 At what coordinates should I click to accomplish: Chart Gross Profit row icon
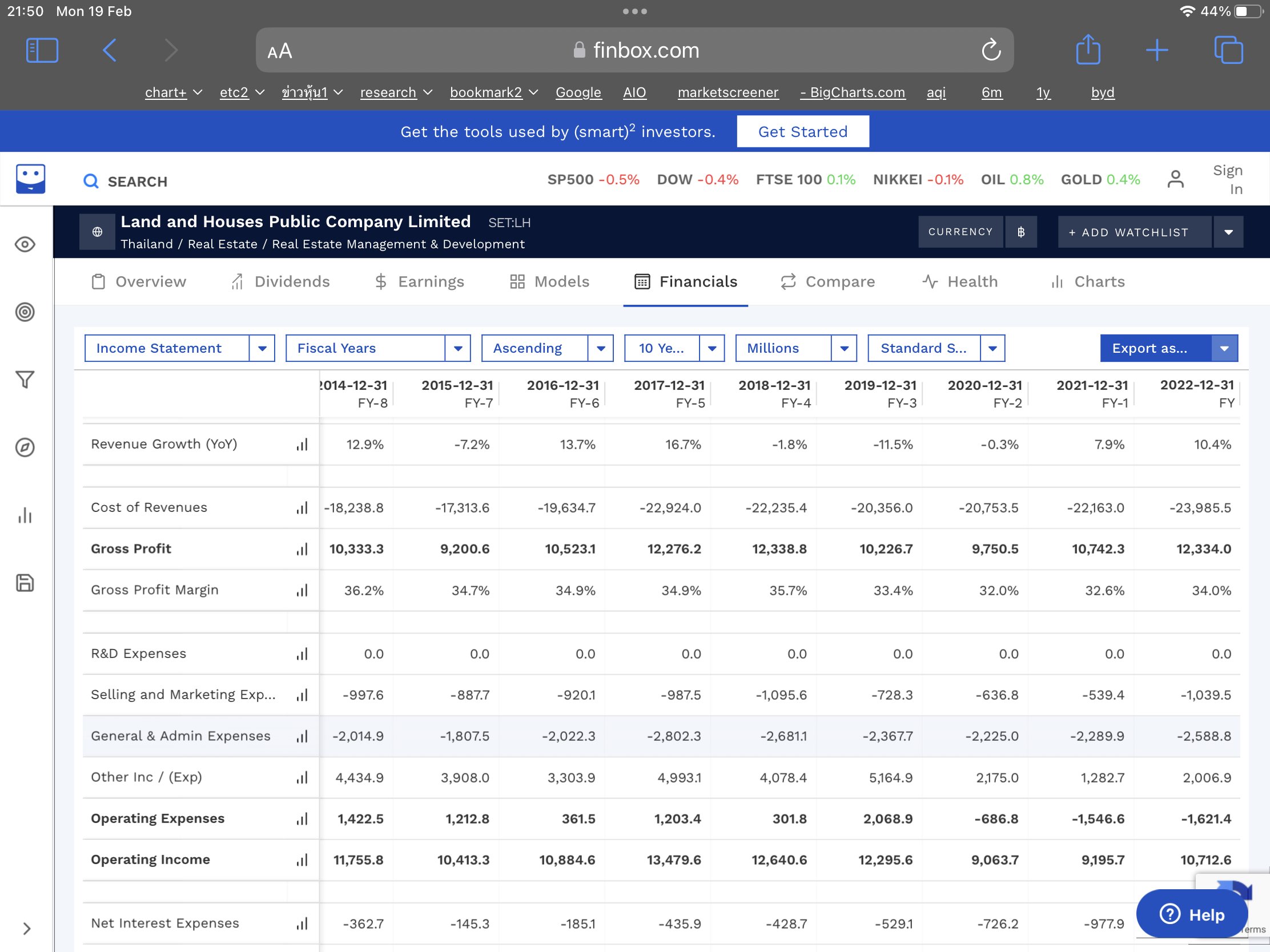tap(302, 549)
